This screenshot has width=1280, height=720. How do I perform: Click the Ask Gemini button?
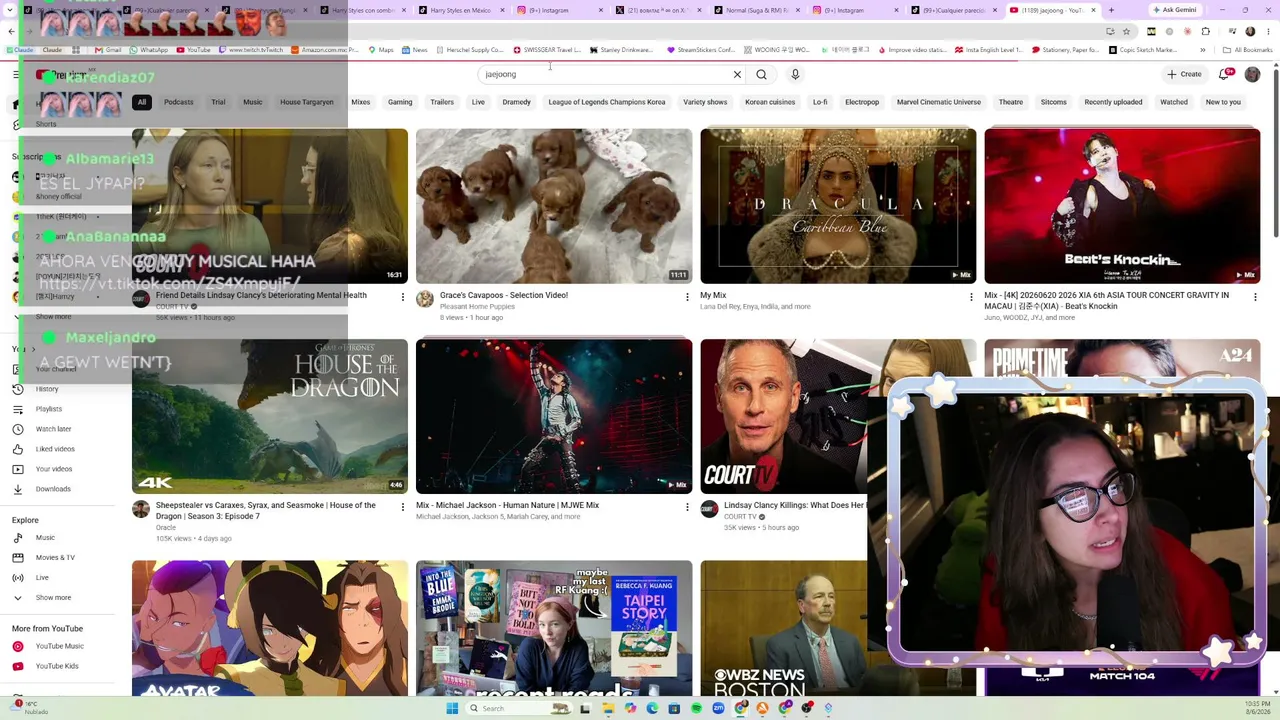pyautogui.click(x=1175, y=10)
